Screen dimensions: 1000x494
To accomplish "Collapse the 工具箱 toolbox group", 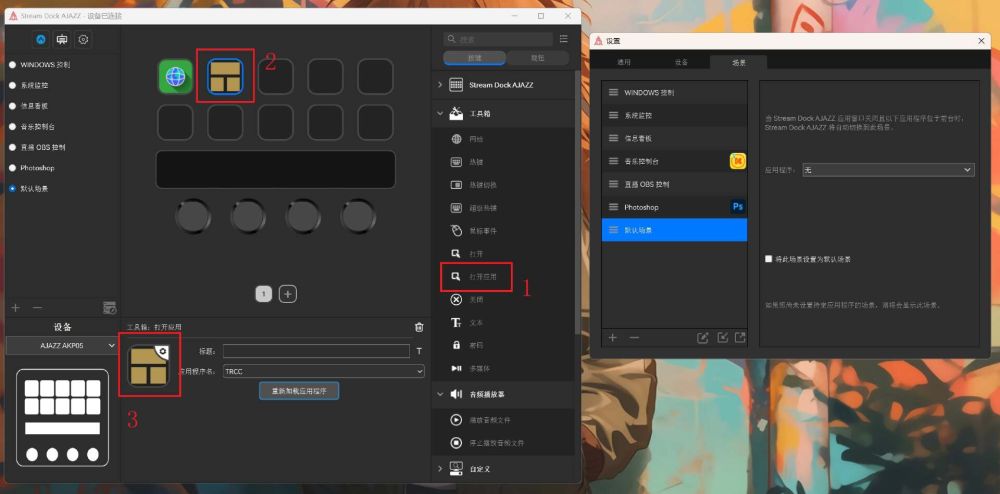I will point(439,113).
